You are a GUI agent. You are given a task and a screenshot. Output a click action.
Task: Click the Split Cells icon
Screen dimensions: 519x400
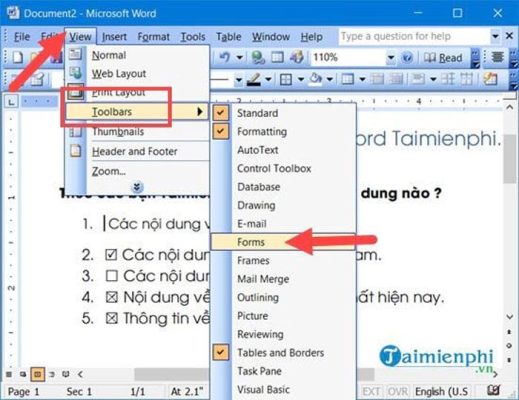pos(396,79)
